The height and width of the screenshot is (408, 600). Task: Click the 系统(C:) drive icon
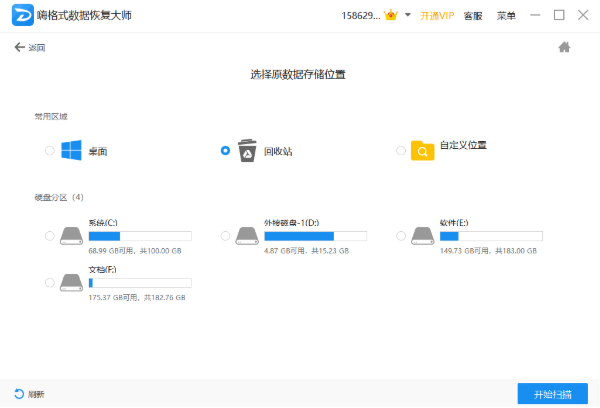71,236
